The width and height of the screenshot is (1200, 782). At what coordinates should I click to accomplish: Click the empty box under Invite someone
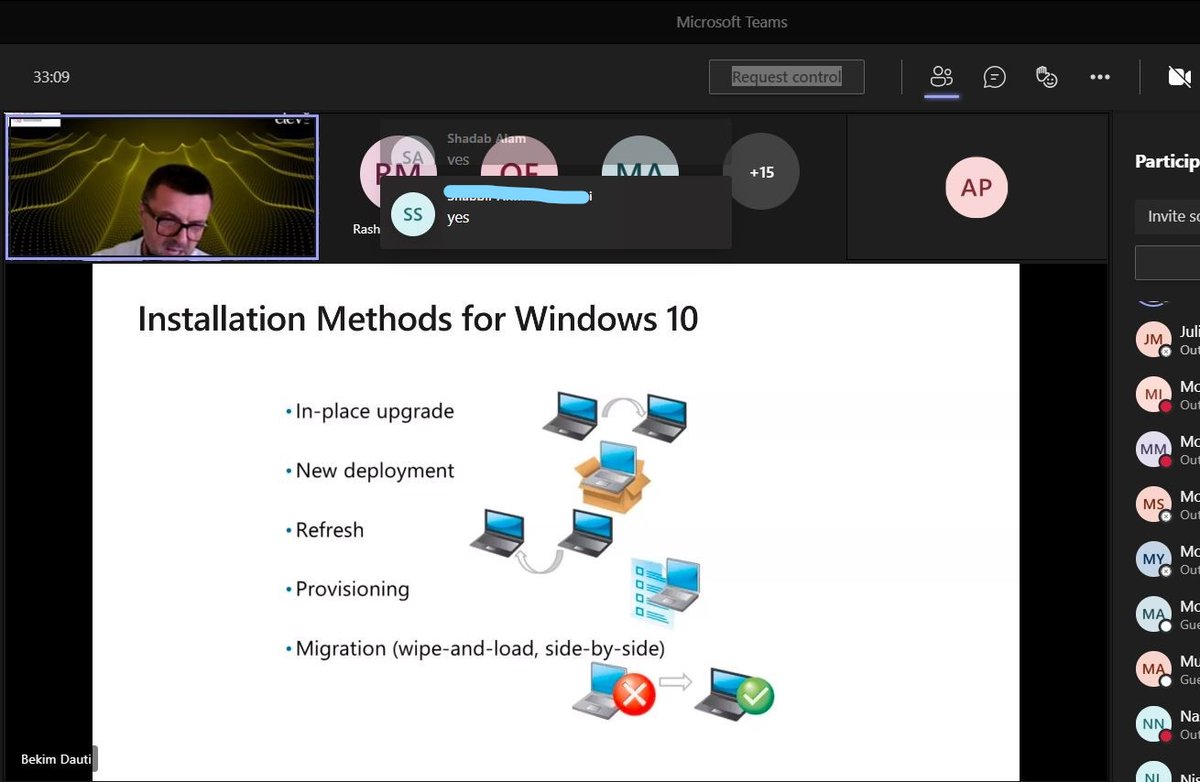click(x=1167, y=262)
